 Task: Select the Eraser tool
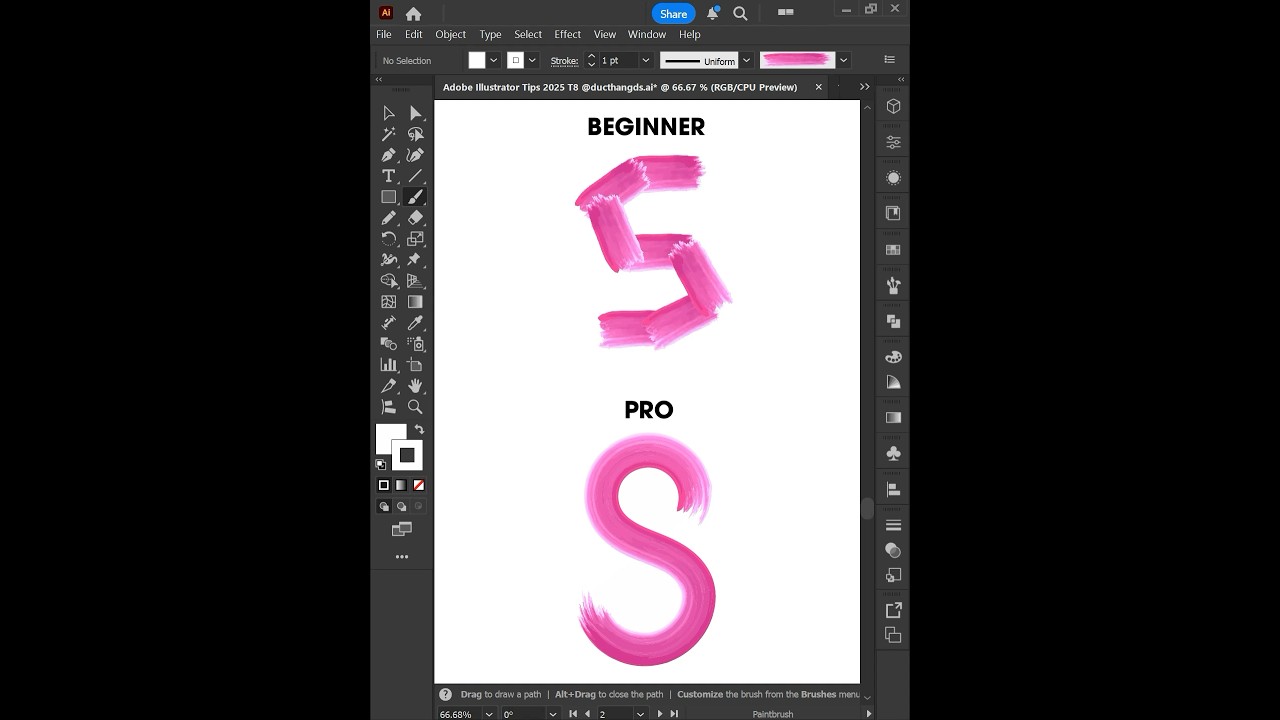tap(415, 218)
